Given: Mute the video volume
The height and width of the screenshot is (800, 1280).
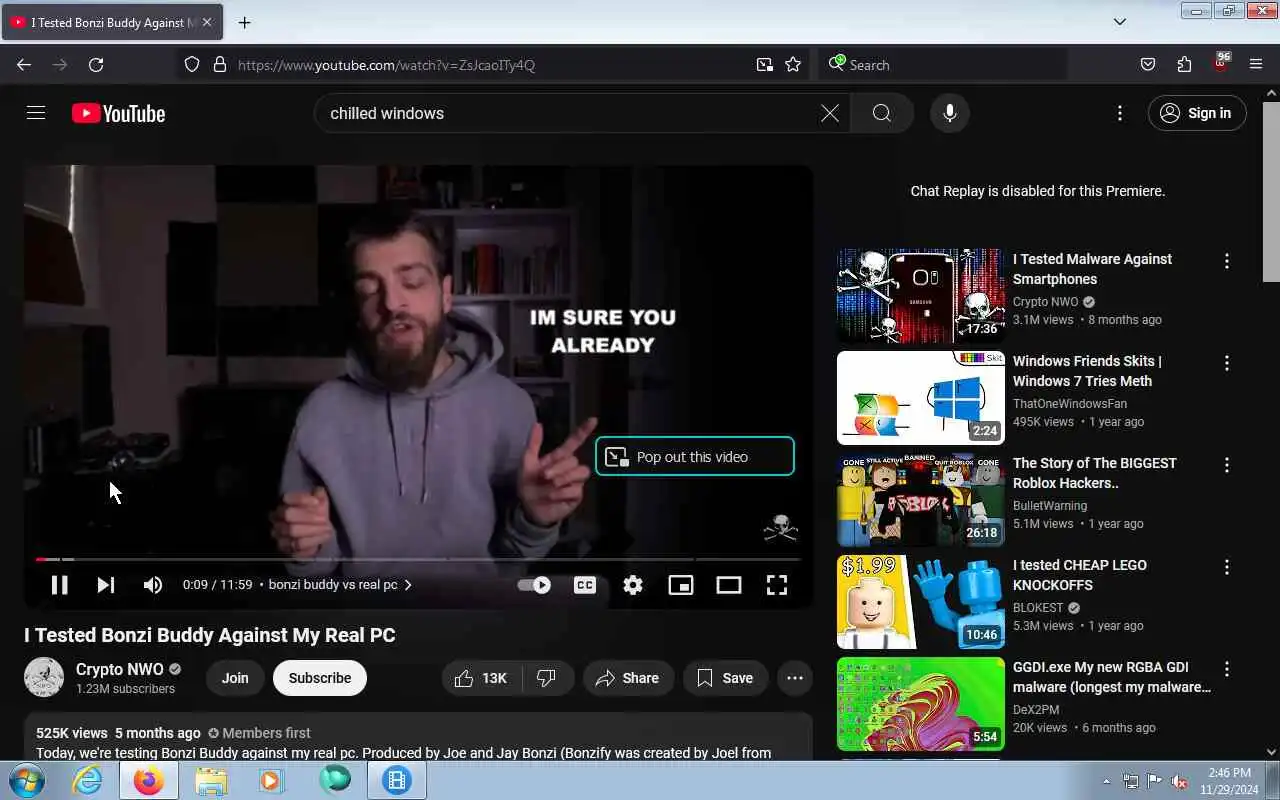Looking at the screenshot, I should tap(153, 585).
